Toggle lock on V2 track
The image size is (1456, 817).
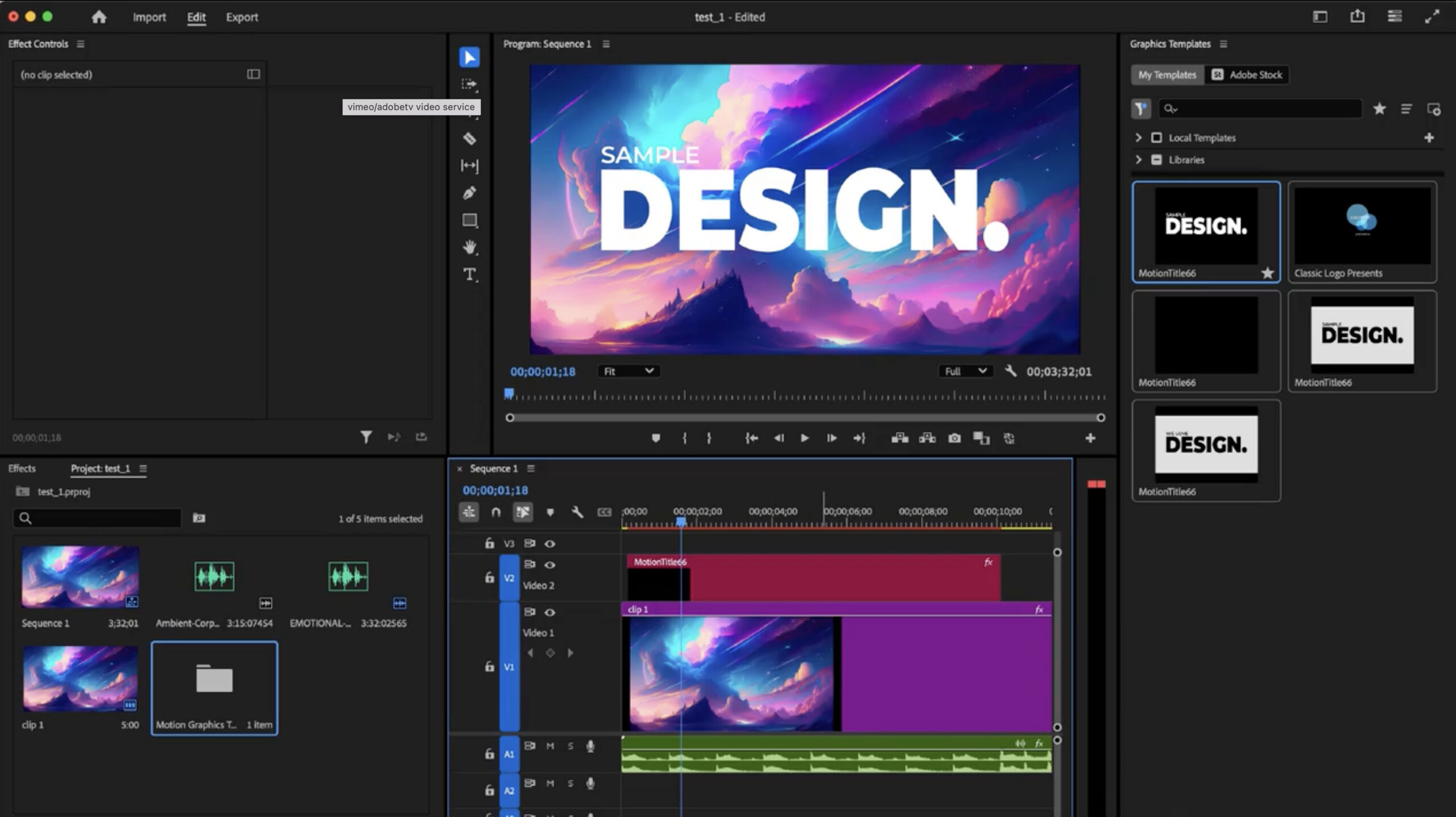(x=489, y=578)
